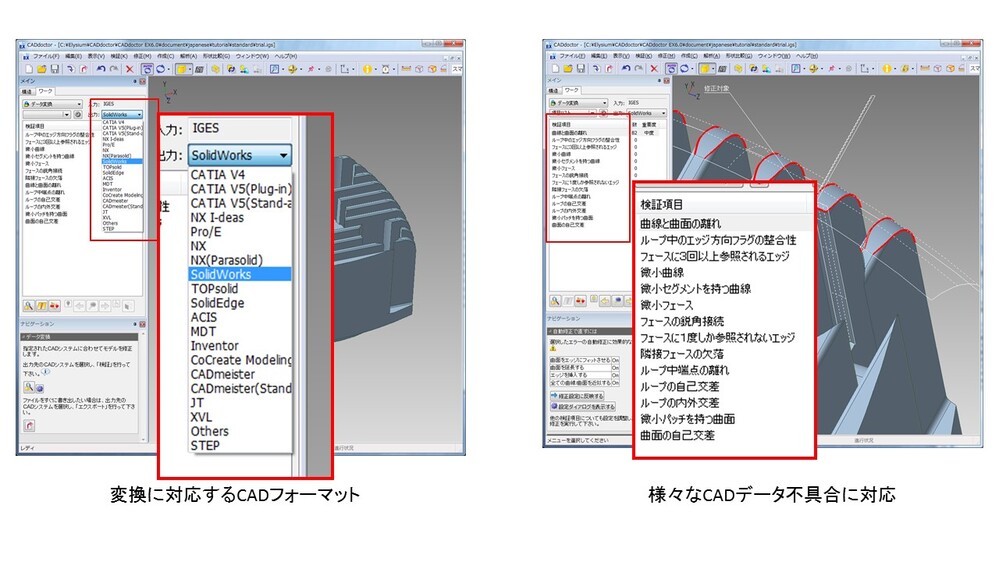
Task: Open the データ変換 dropdown in right window
Action: pos(579,103)
